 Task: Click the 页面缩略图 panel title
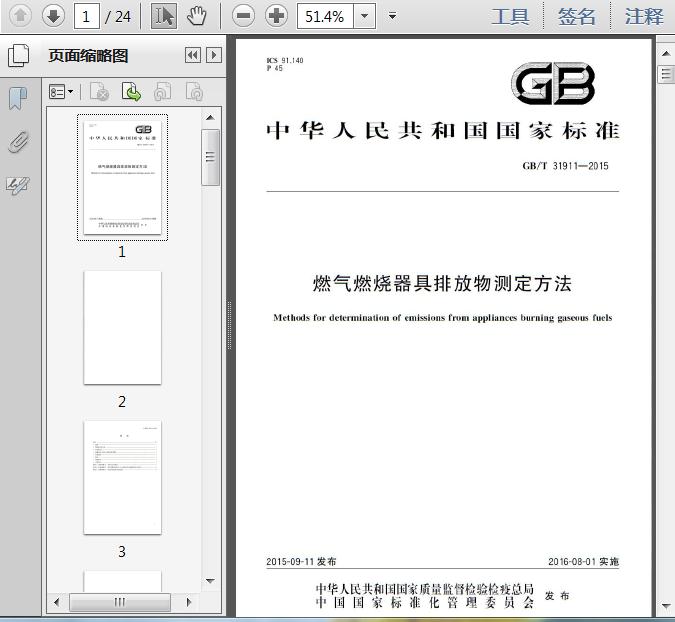[88, 56]
